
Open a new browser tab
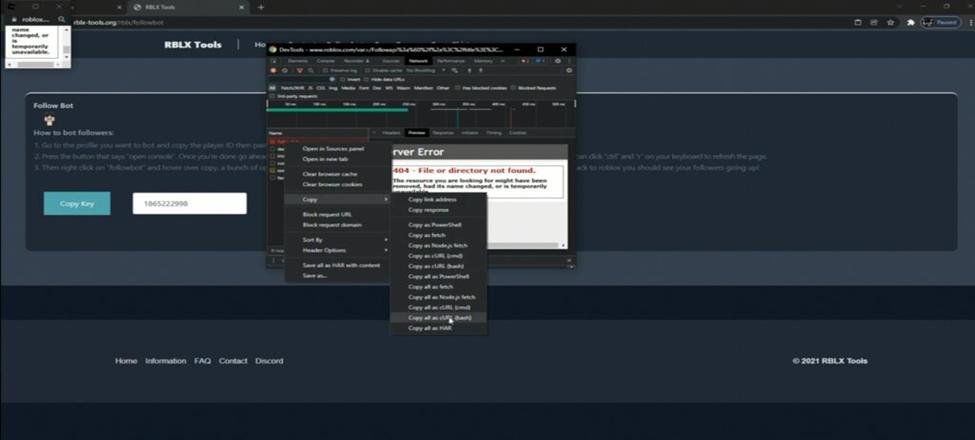261,7
